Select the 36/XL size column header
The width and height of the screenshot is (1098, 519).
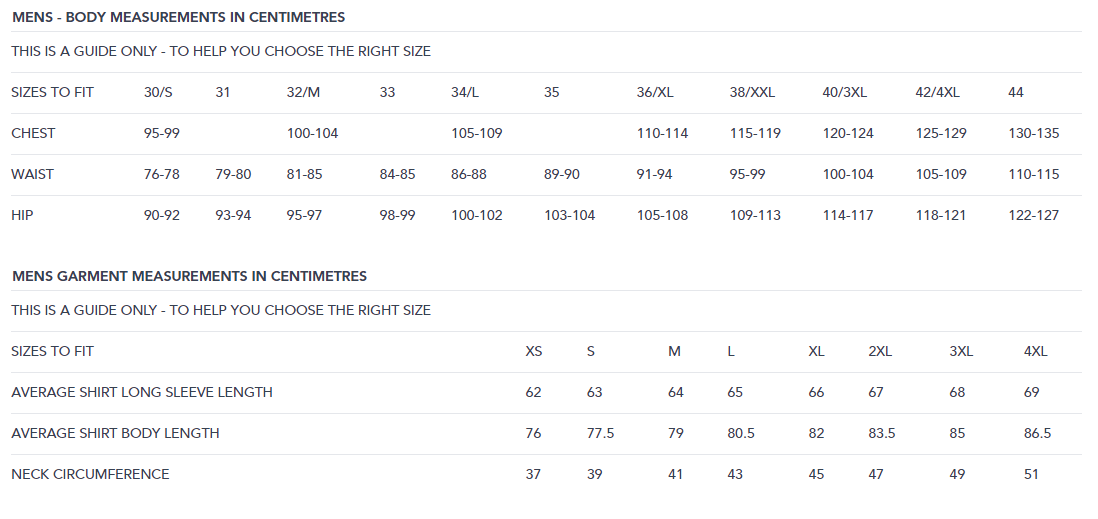655,92
